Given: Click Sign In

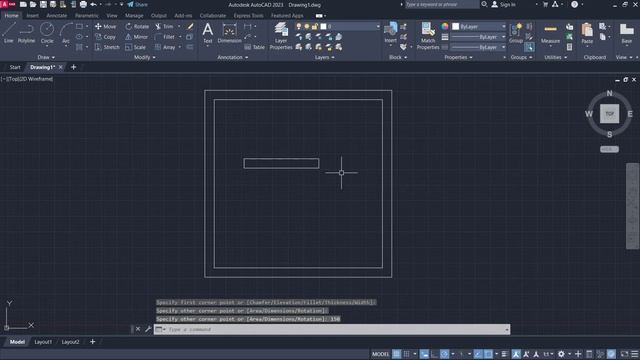Looking at the screenshot, I should [x=503, y=4].
